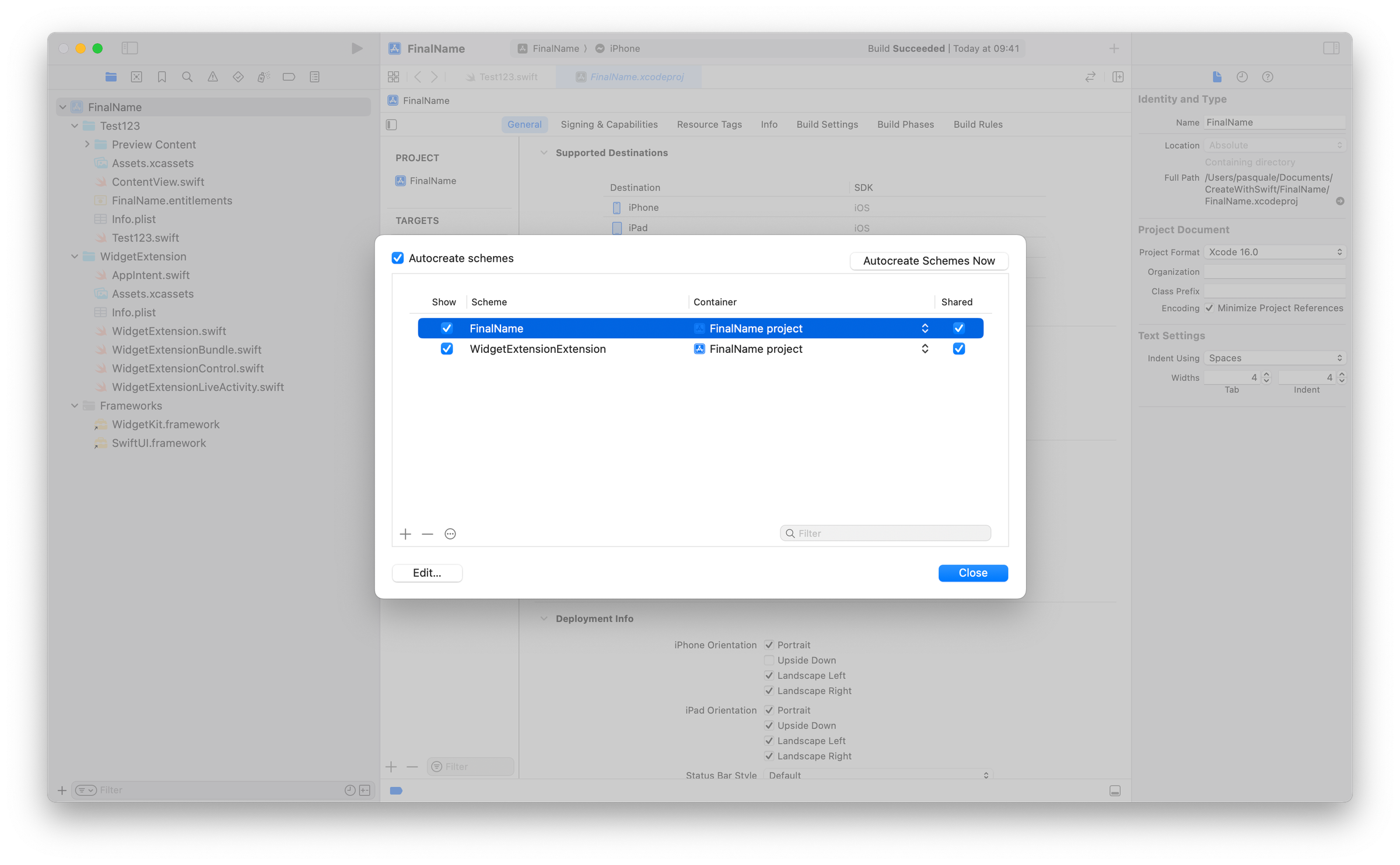
Task: Open container selector for FinalName scheme
Action: click(x=925, y=328)
